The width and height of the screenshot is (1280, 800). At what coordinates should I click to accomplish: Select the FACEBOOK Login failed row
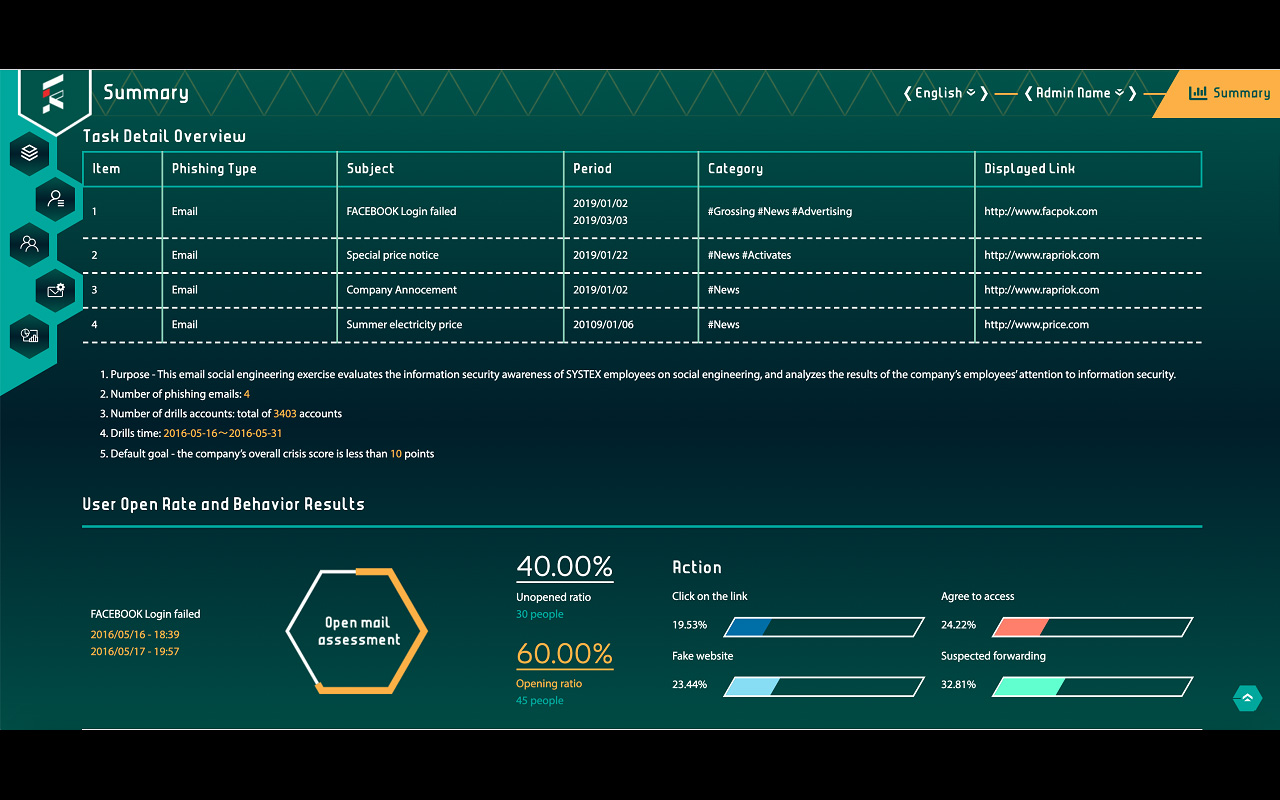point(642,212)
